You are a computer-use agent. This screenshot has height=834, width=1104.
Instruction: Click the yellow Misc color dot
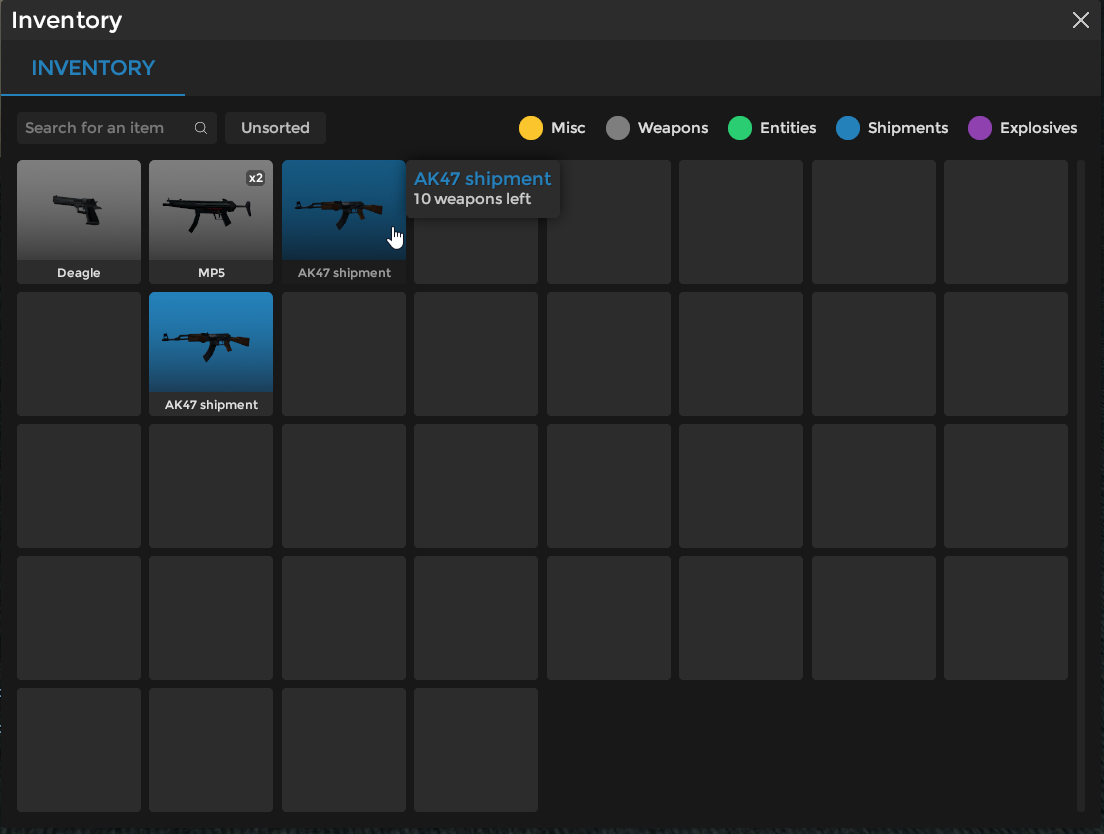(531, 128)
